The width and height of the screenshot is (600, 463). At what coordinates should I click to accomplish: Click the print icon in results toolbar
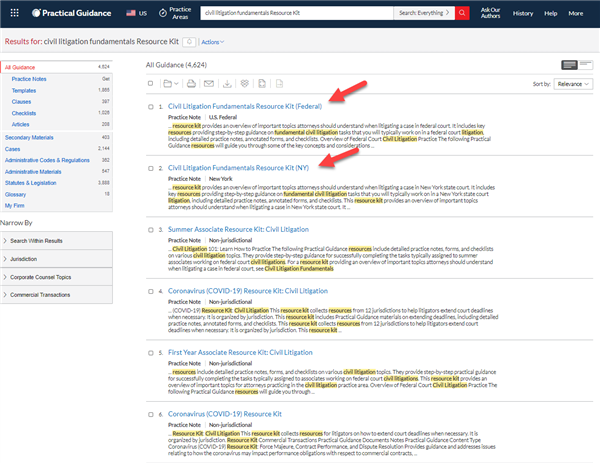pos(191,83)
